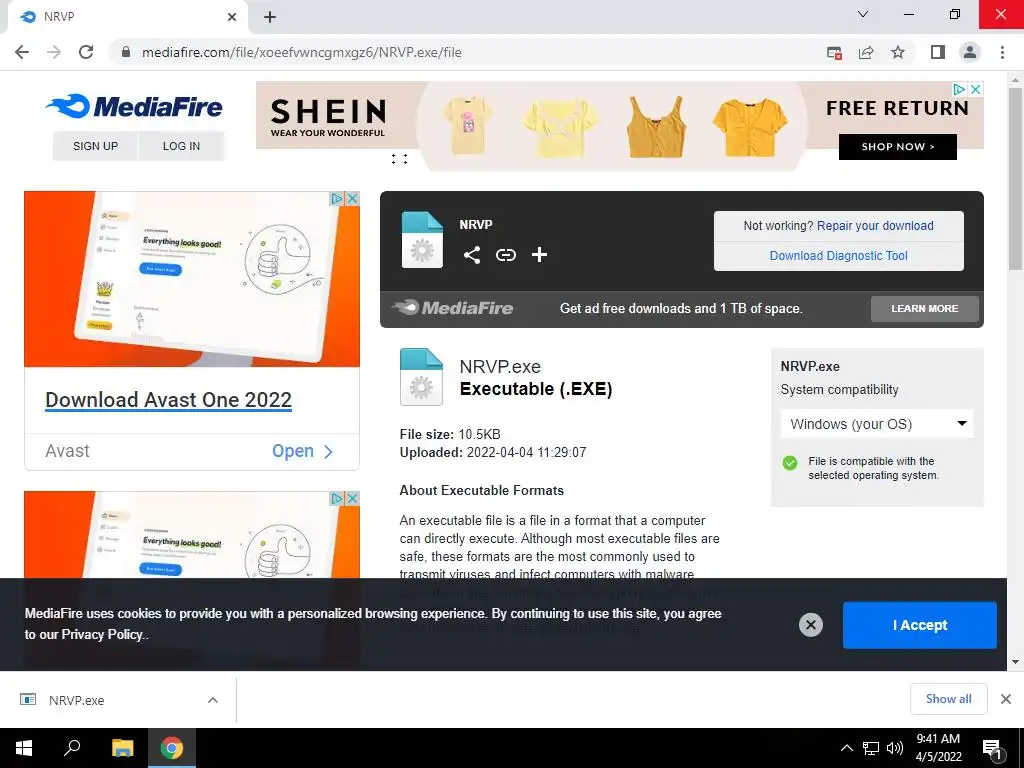Click Download Diagnostic Tool link
This screenshot has width=1024, height=768.
(839, 256)
